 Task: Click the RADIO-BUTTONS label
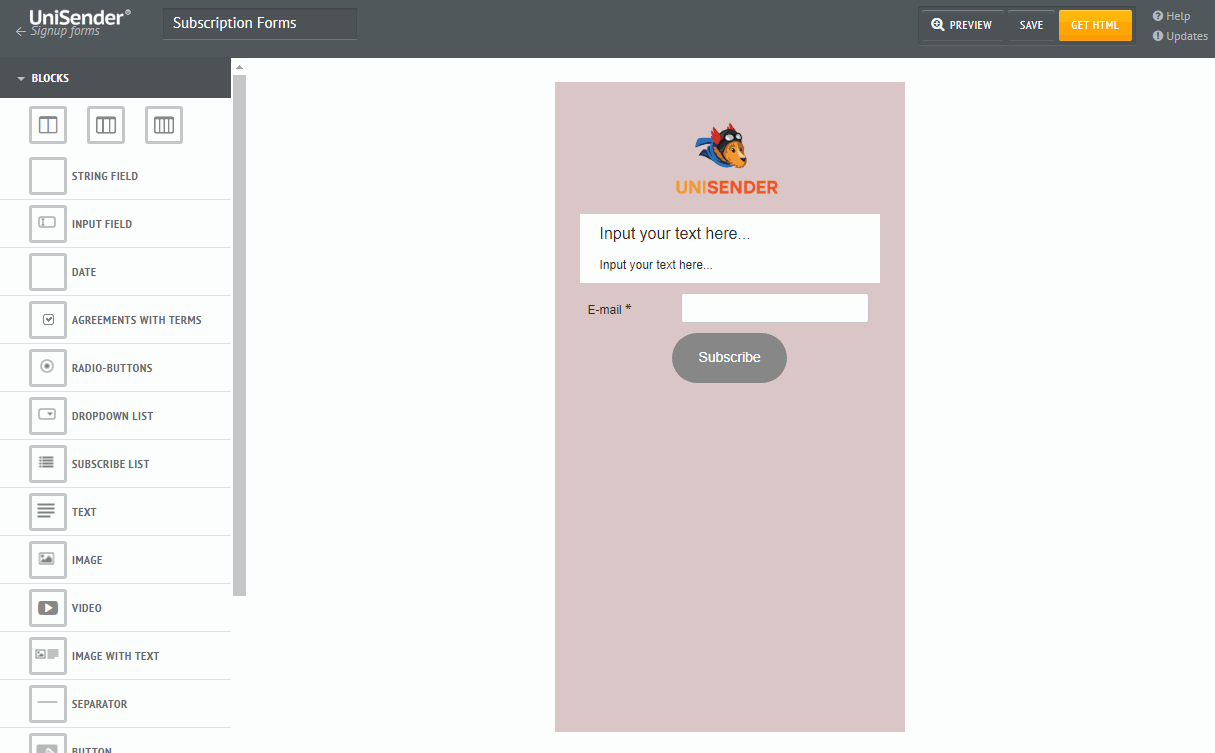point(112,368)
